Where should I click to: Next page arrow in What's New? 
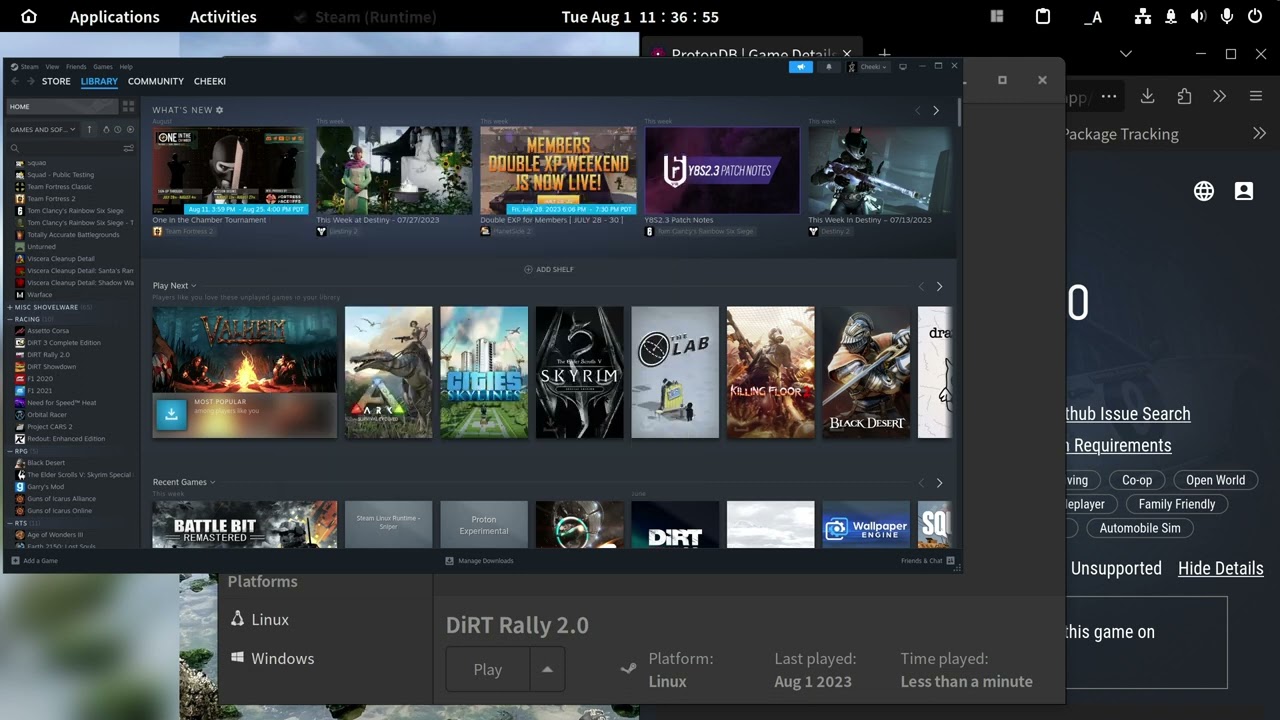[x=936, y=110]
